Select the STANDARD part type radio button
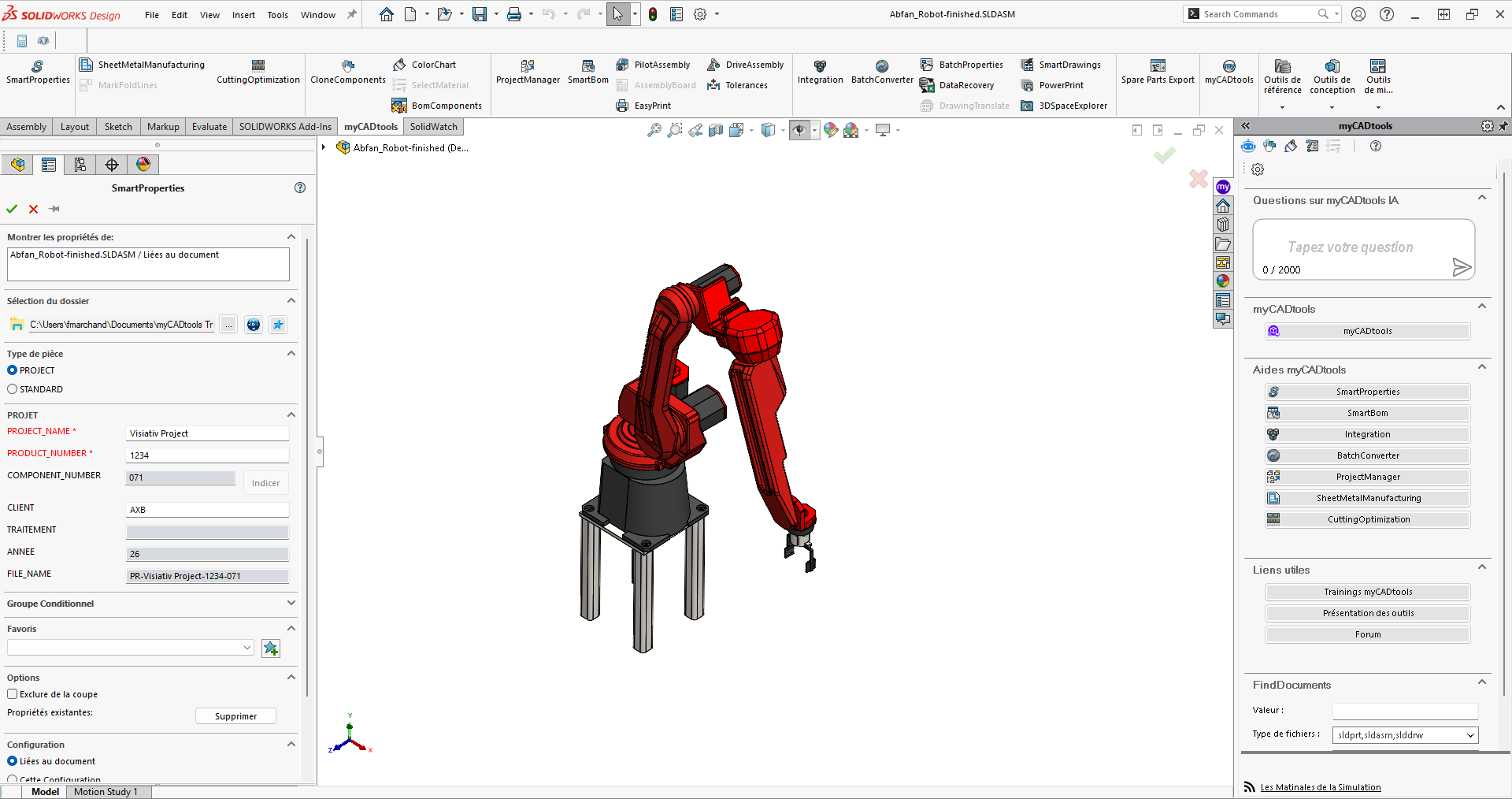 pos(13,389)
